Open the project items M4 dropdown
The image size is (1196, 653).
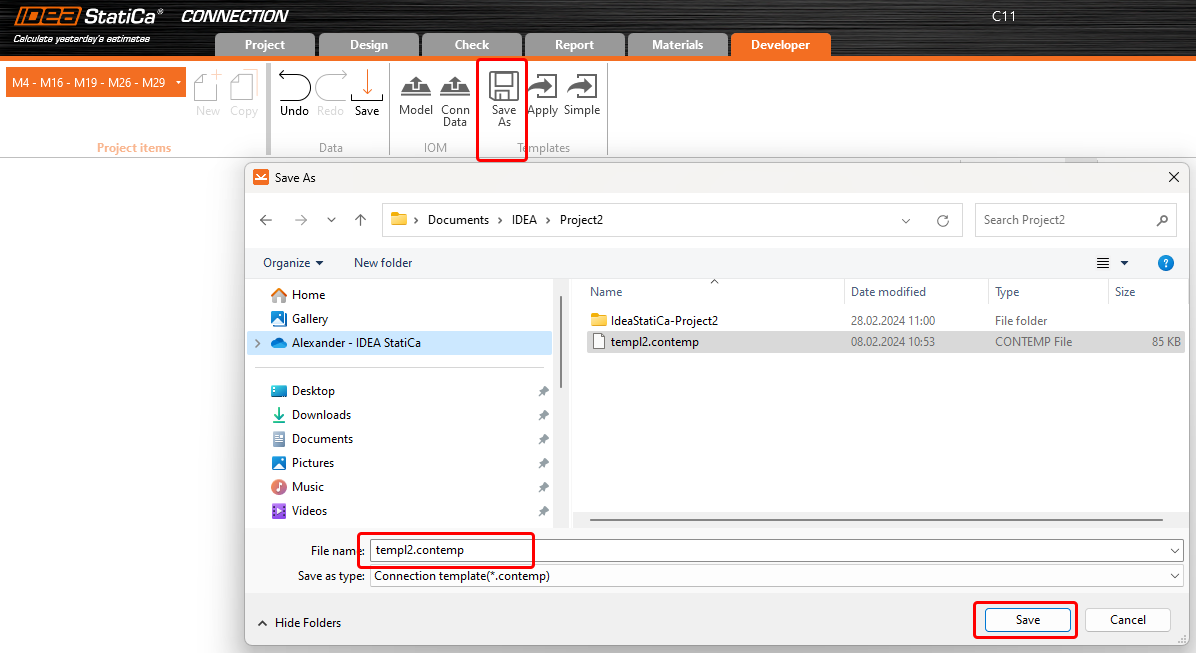pyautogui.click(x=178, y=83)
